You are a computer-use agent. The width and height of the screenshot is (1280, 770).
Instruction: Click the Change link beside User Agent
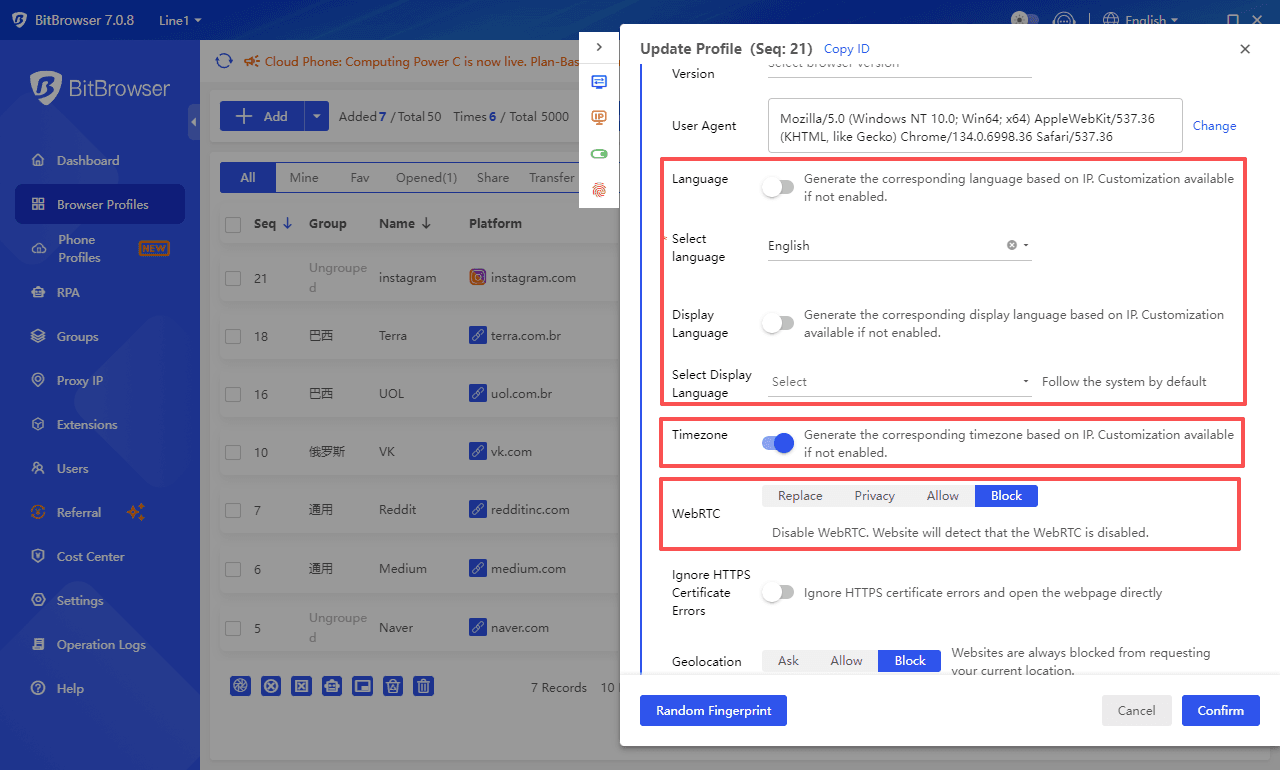pos(1214,126)
